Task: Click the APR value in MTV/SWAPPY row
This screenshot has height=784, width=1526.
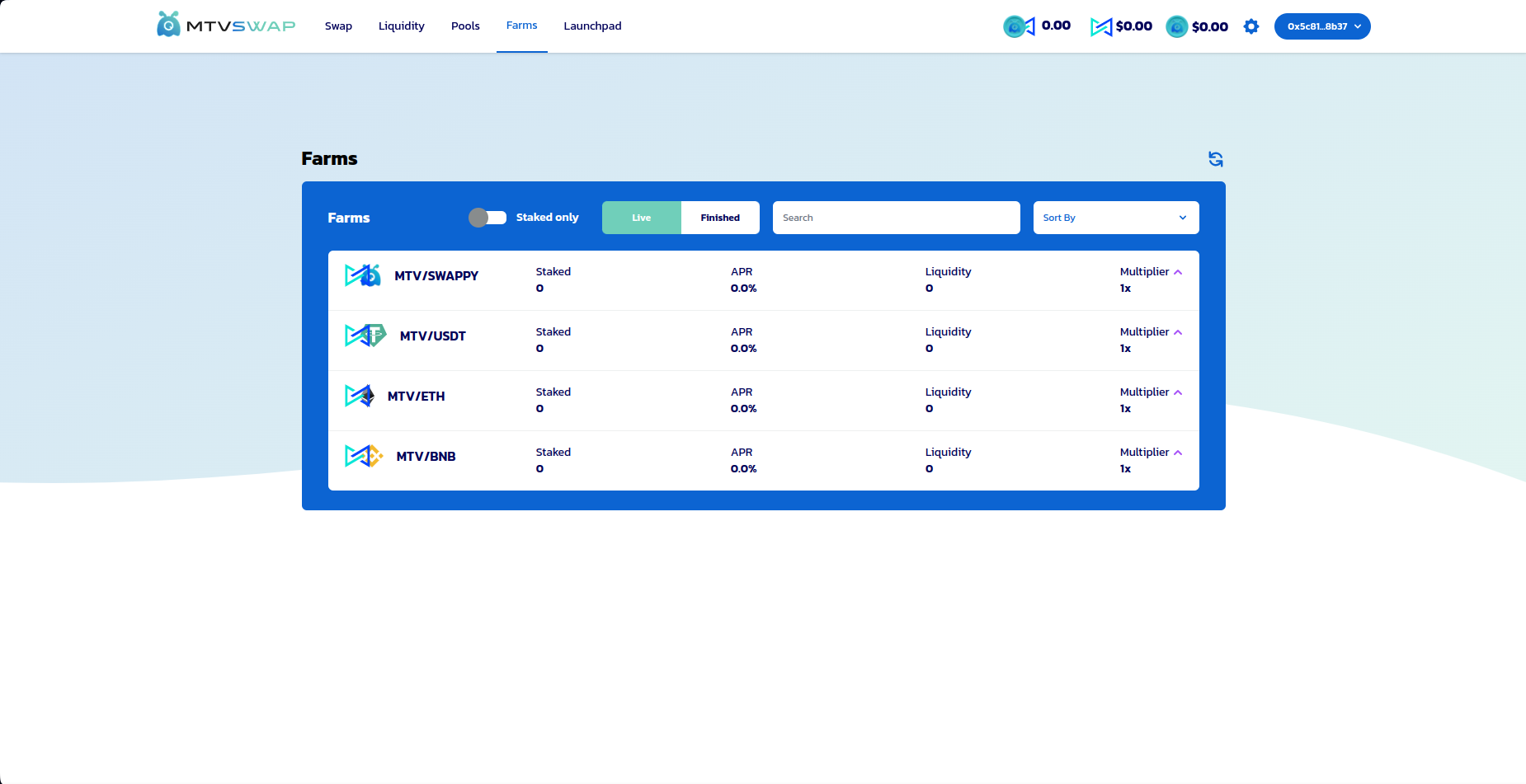Action: (744, 289)
